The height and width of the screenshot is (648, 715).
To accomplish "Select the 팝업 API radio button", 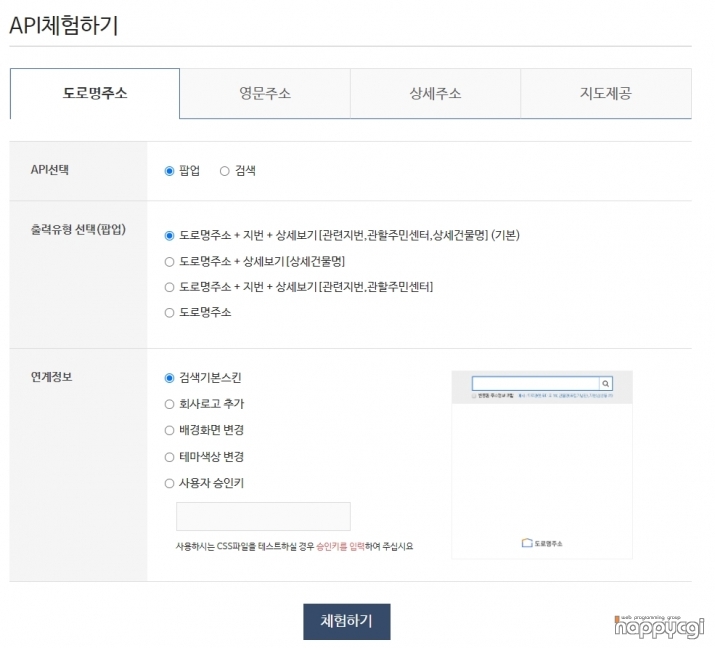I will coord(169,171).
